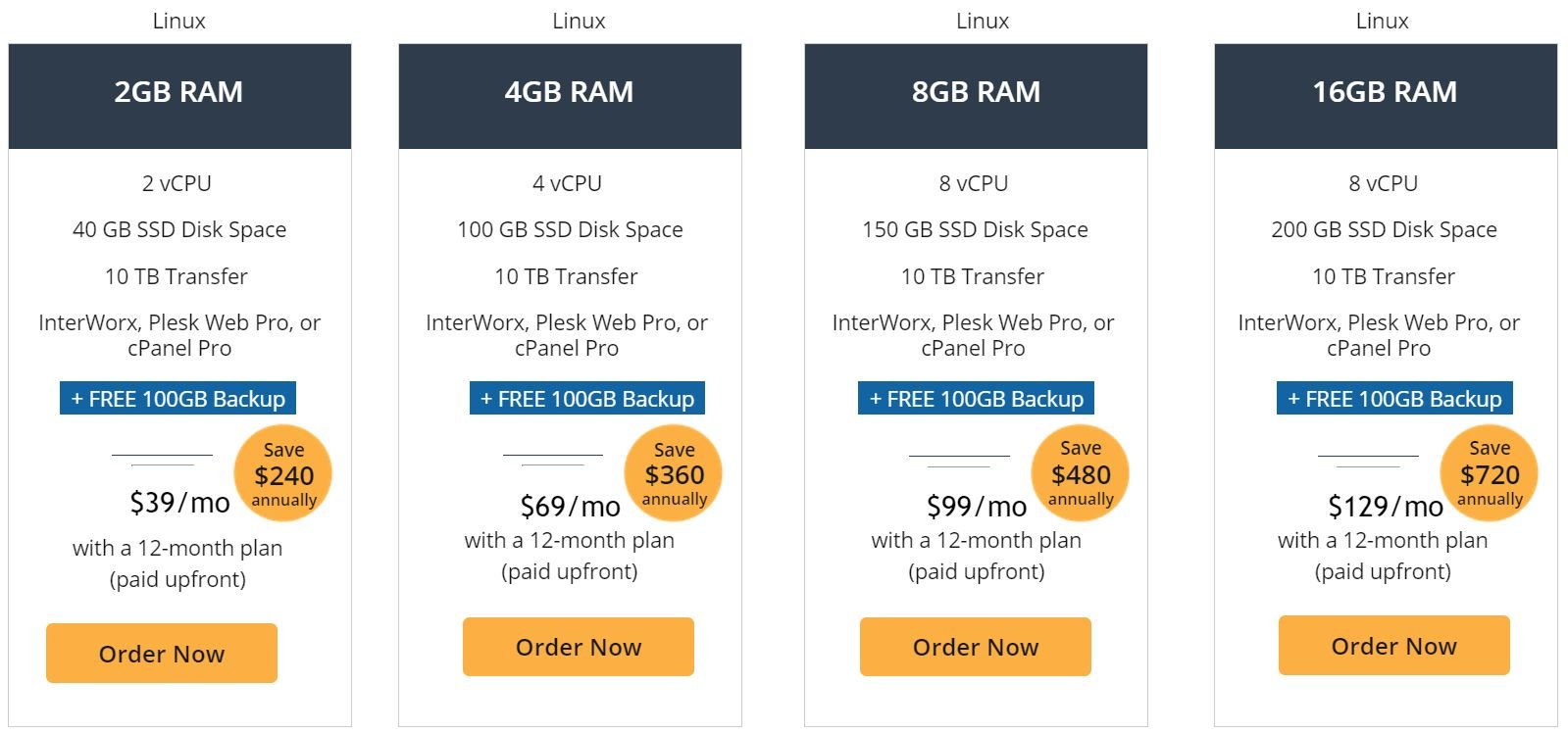Click Order Now for the 2GB RAM plan
Viewport: 1568px width, 733px height.
click(x=162, y=653)
